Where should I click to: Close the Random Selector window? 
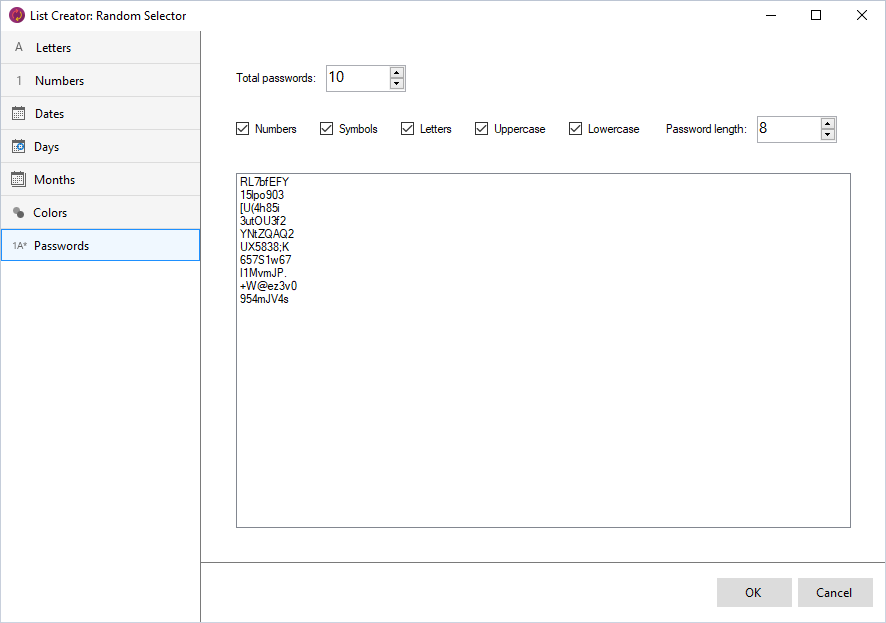click(x=862, y=15)
